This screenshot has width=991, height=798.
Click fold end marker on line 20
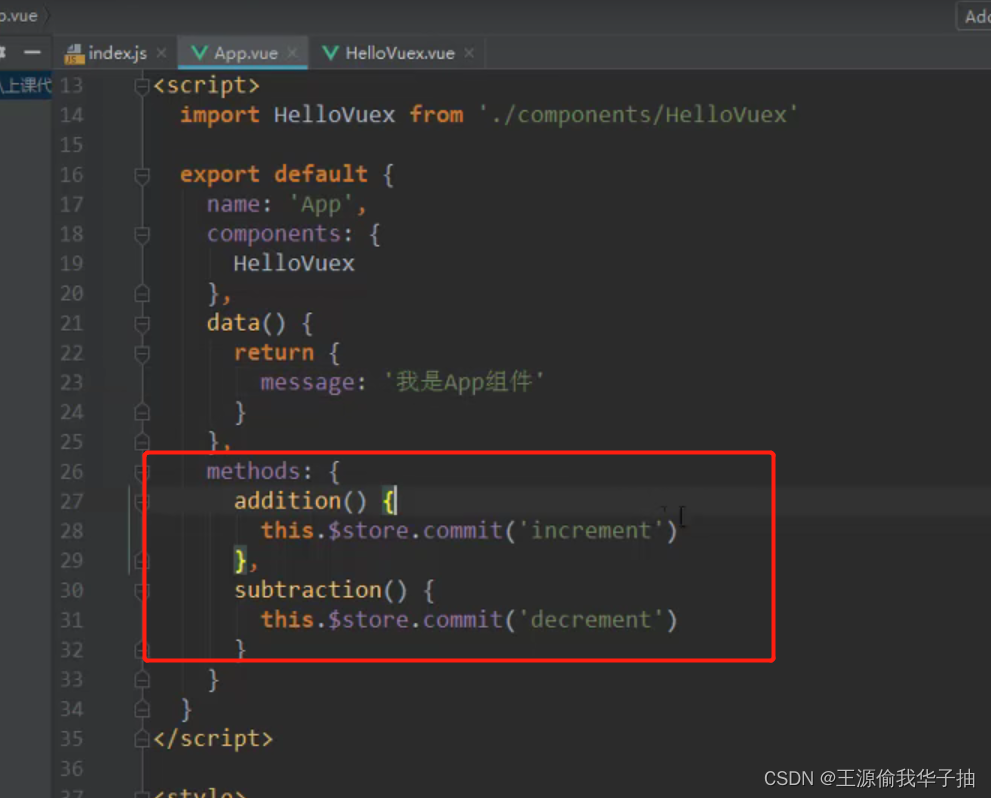tap(142, 294)
